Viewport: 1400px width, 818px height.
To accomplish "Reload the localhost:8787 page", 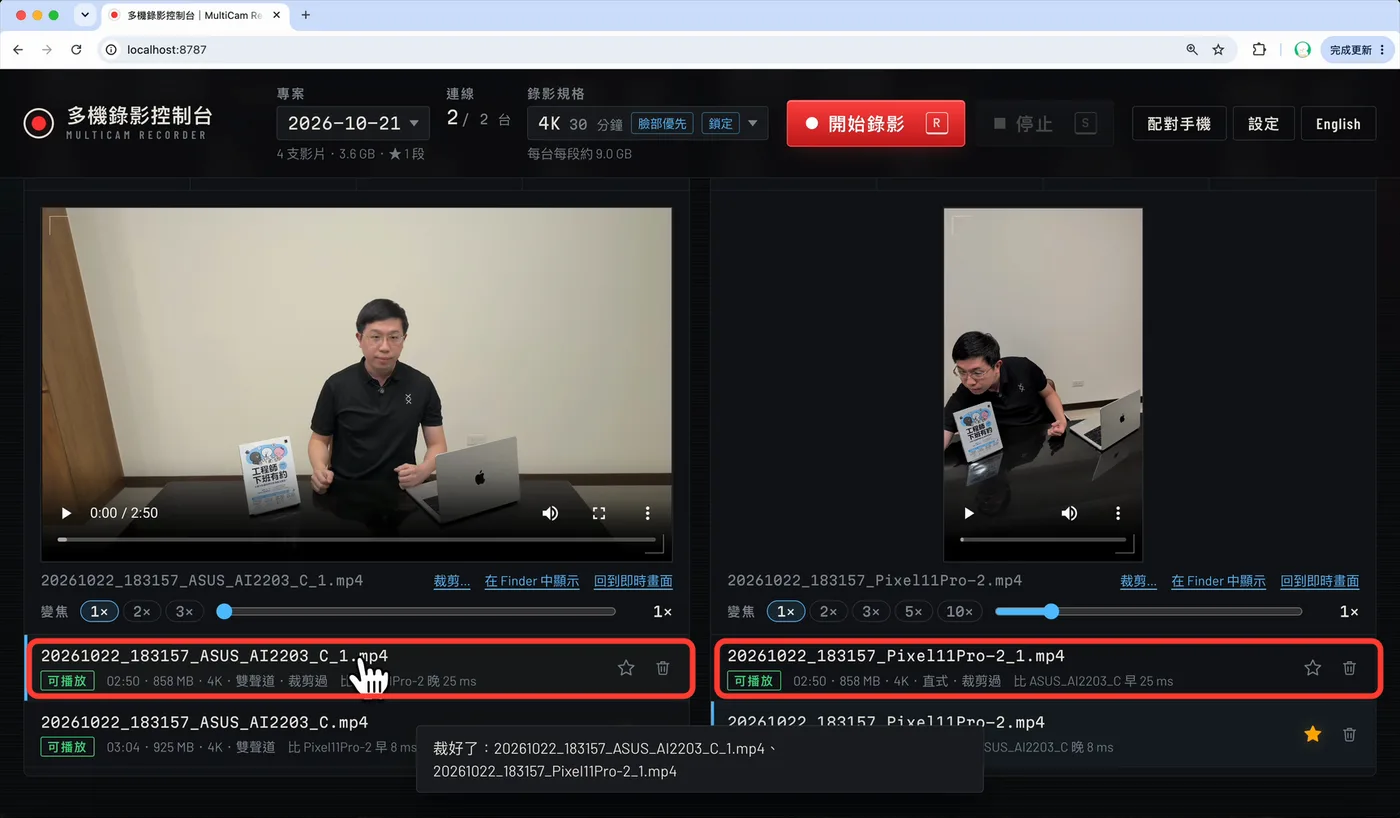I will pyautogui.click(x=76, y=49).
